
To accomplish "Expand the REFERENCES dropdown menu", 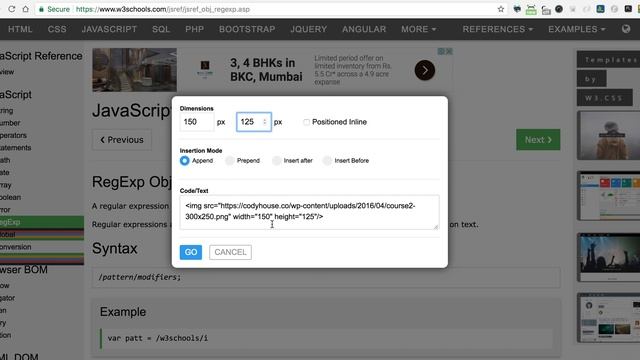I will tap(498, 29).
